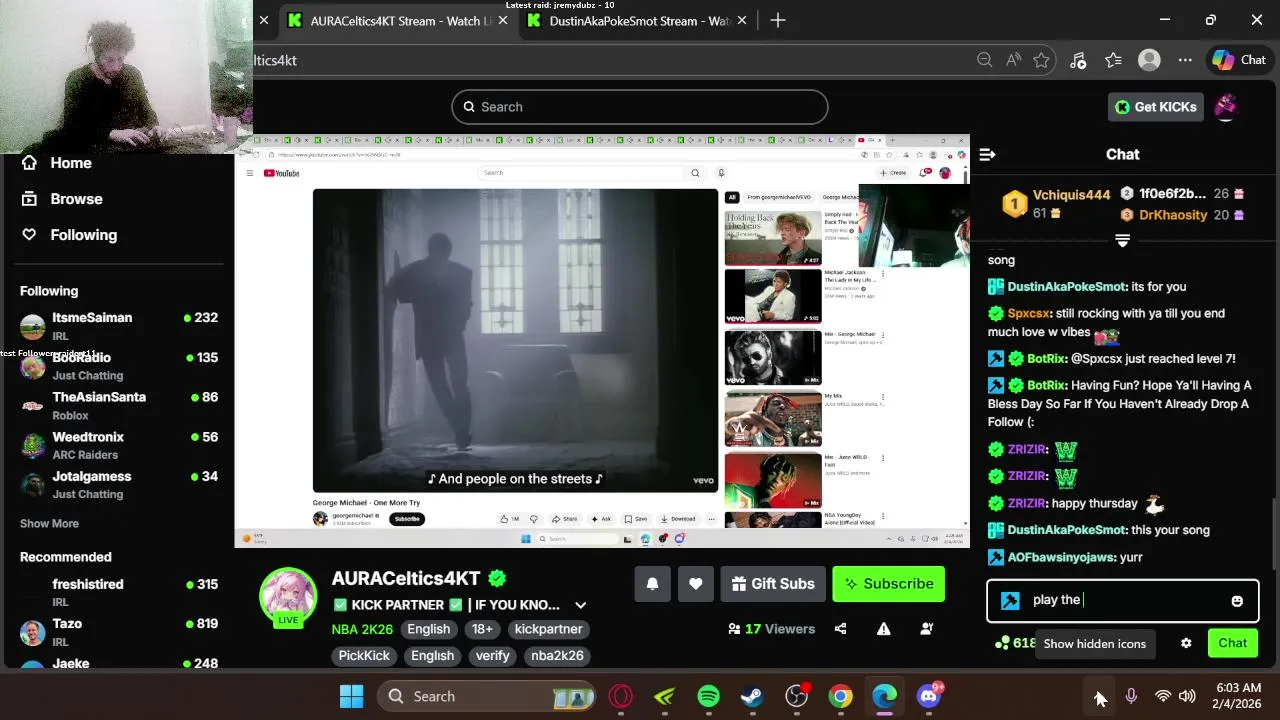Toggle read aloud in address bar

pos(1013,60)
